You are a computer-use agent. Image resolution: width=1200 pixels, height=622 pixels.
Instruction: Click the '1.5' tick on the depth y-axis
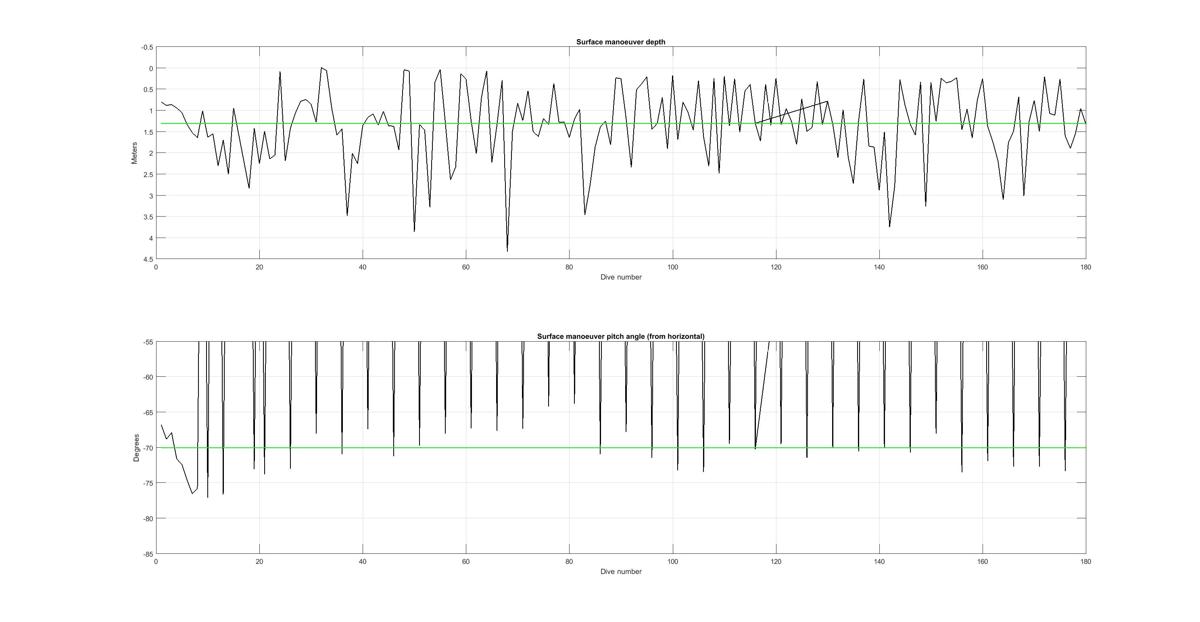tap(149, 132)
